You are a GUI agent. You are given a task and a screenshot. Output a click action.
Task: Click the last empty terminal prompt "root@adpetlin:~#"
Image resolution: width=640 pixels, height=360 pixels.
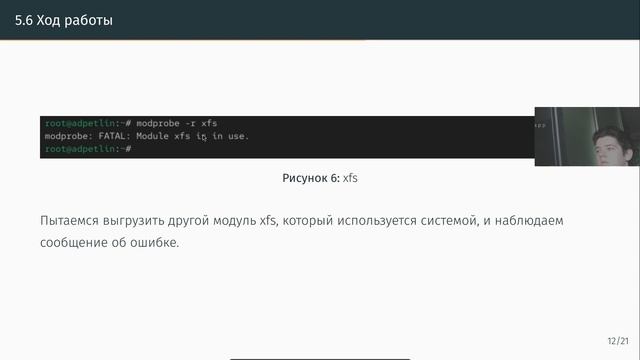point(88,149)
